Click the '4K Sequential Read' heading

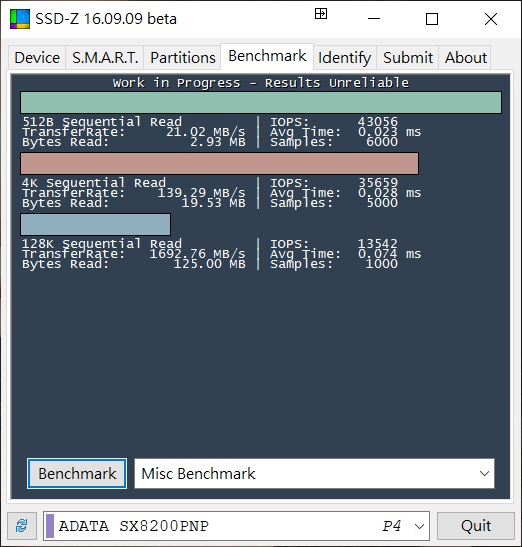tap(94, 182)
